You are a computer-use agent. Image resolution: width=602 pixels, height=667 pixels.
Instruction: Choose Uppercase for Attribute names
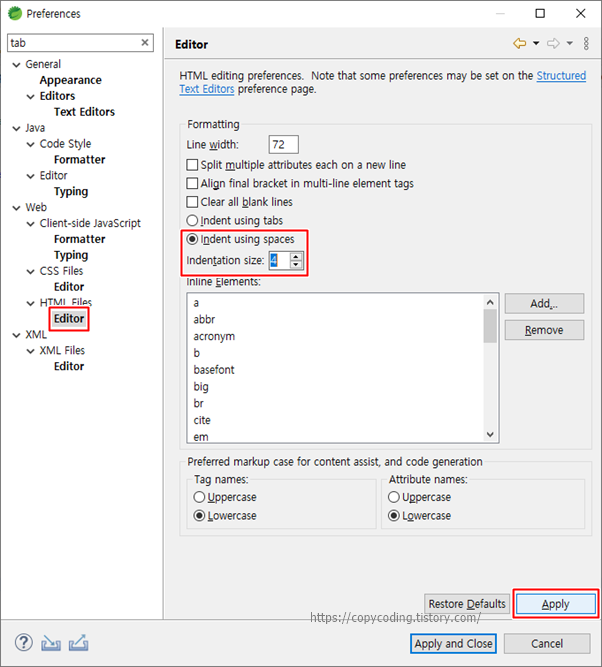[394, 497]
